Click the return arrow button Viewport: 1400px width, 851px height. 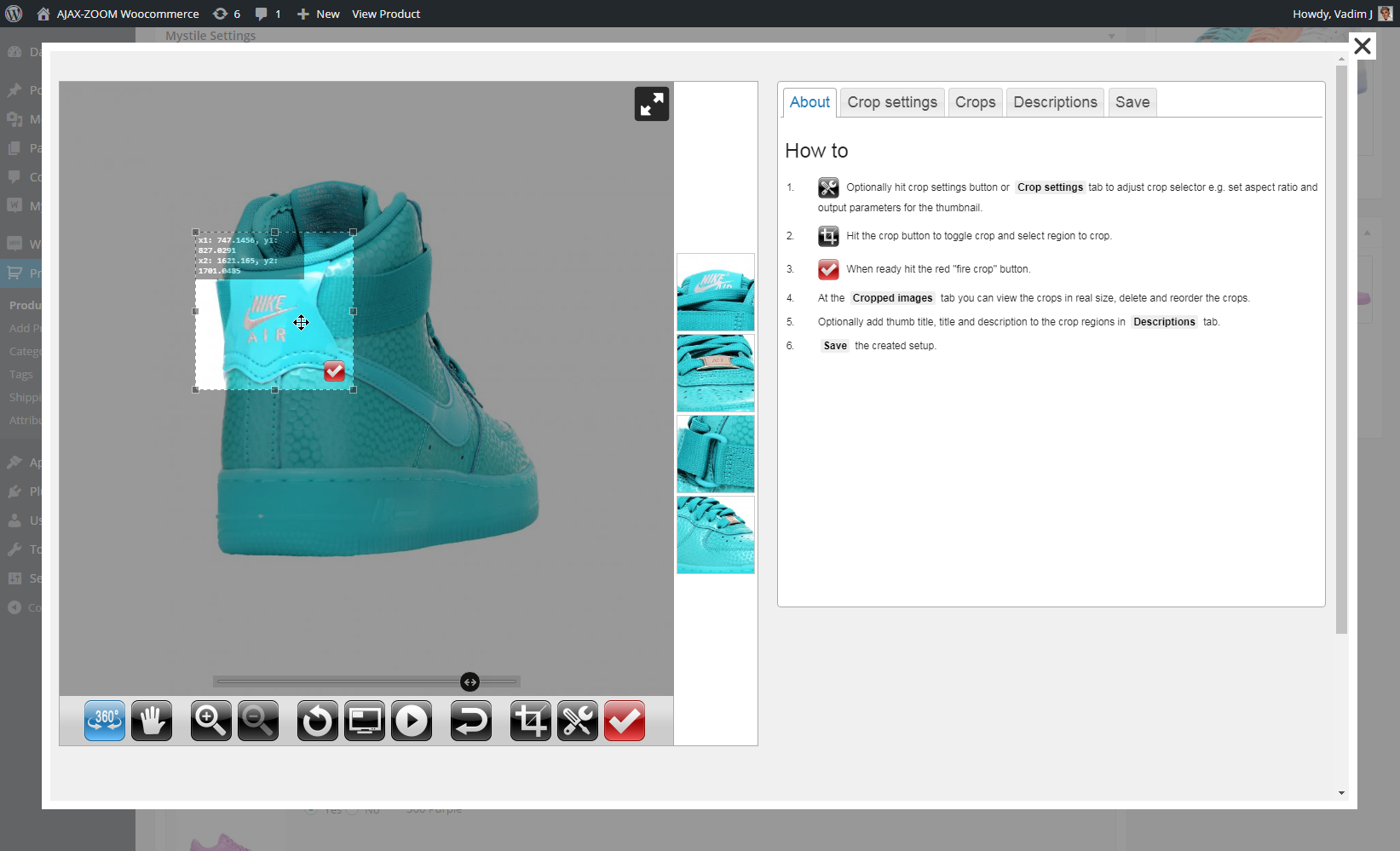pos(471,721)
